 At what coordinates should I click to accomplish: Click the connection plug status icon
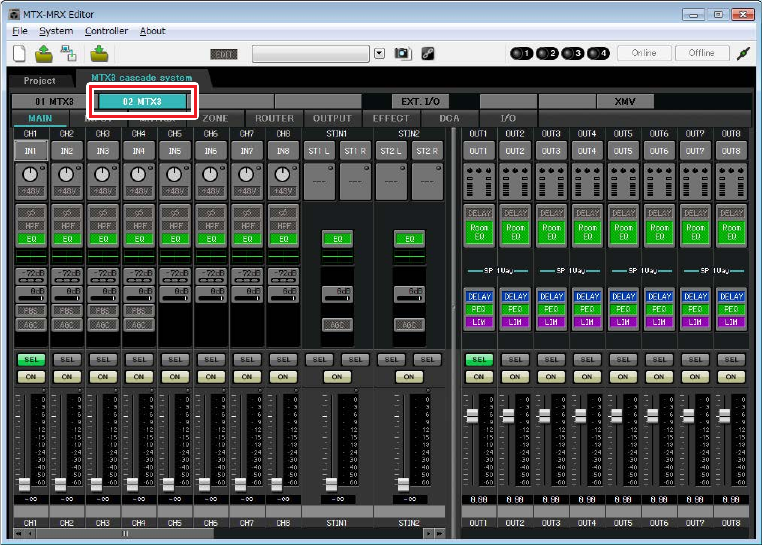point(744,53)
